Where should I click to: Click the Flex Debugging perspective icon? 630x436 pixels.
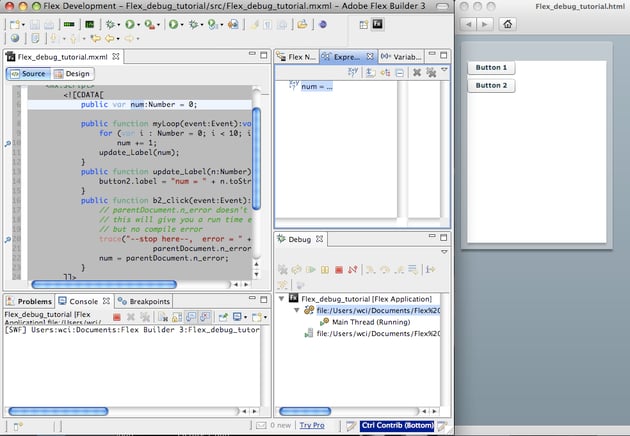coord(378,24)
